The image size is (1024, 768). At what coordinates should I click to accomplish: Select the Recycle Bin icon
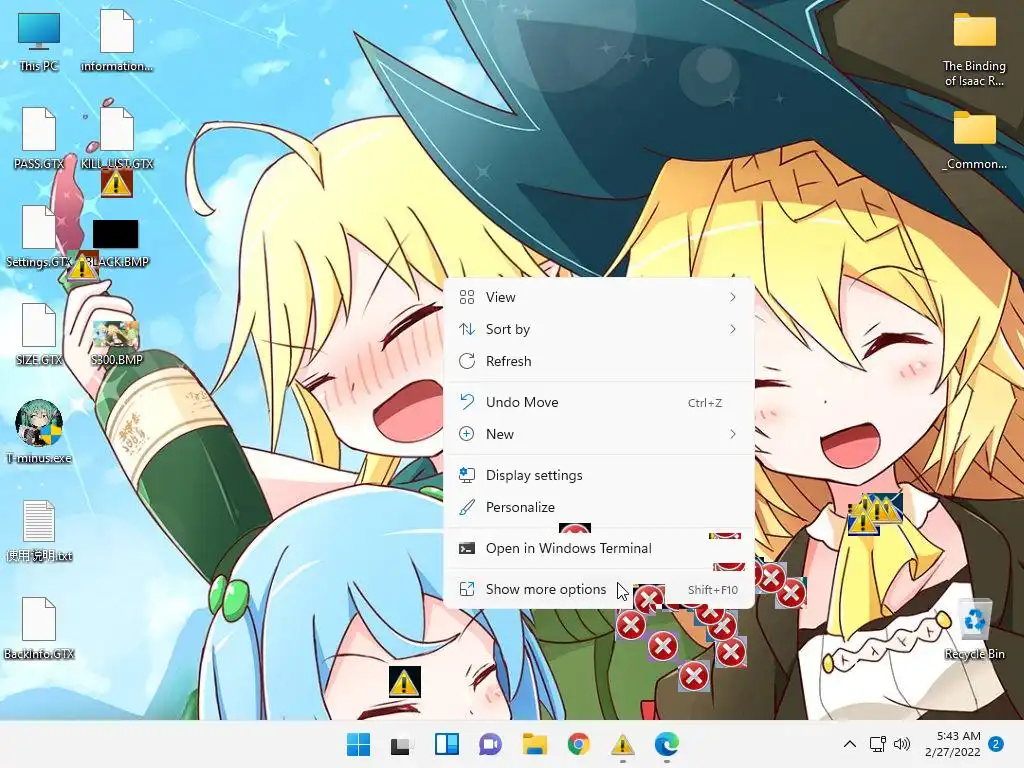[x=974, y=630]
